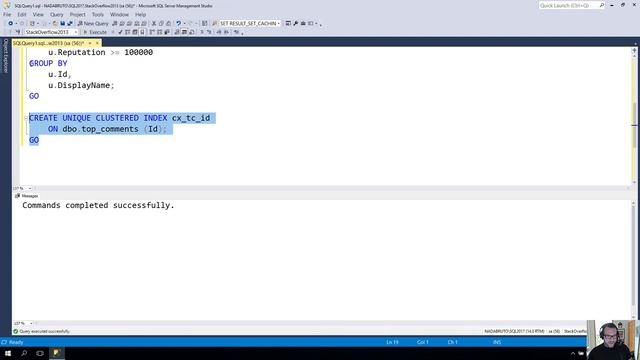Click the Windows Start button
The height and width of the screenshot is (360, 640).
pos(8,353)
